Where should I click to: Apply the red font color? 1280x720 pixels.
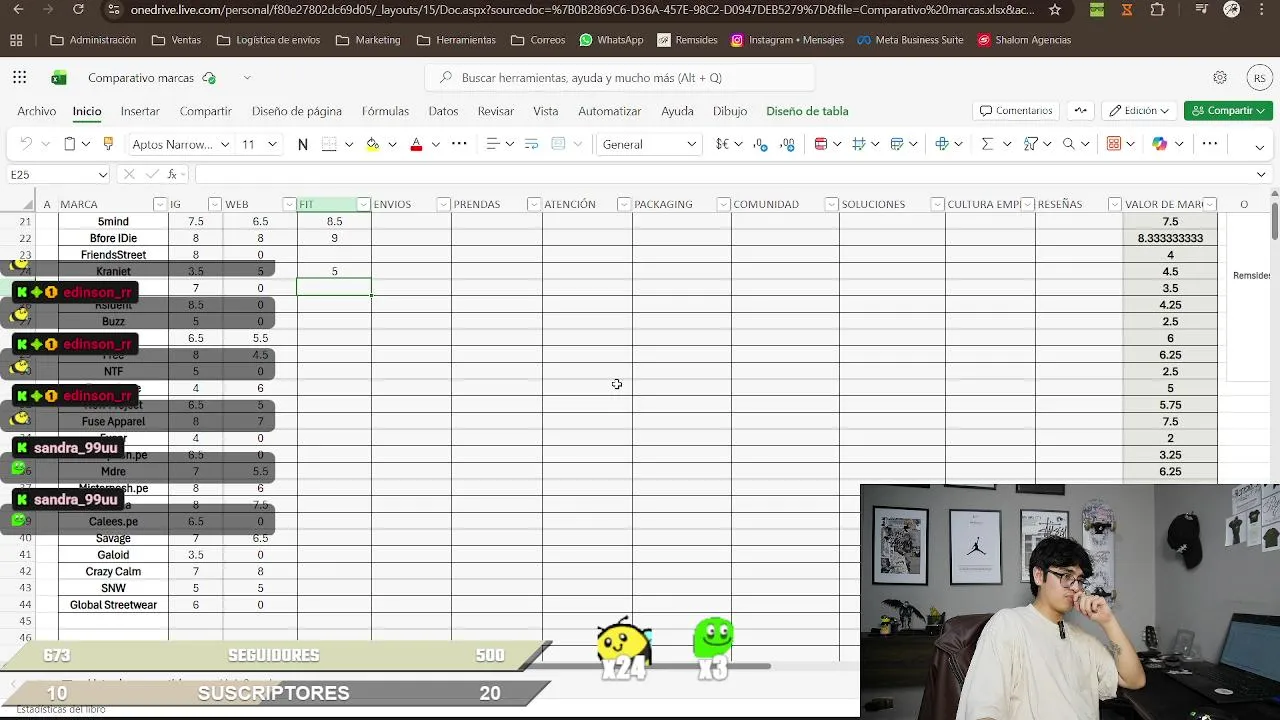416,144
